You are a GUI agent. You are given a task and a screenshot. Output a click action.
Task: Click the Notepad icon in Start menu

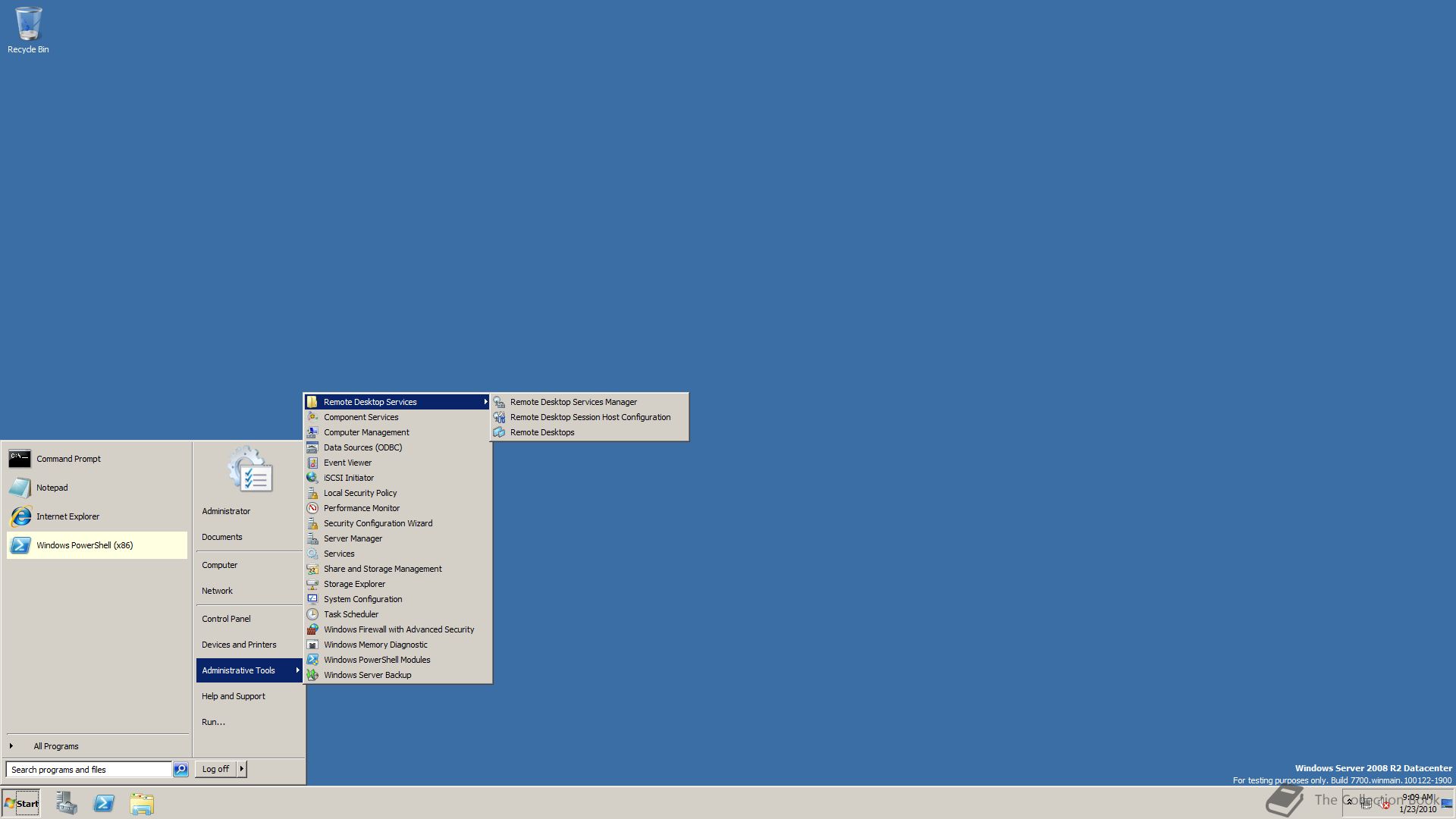tap(20, 488)
